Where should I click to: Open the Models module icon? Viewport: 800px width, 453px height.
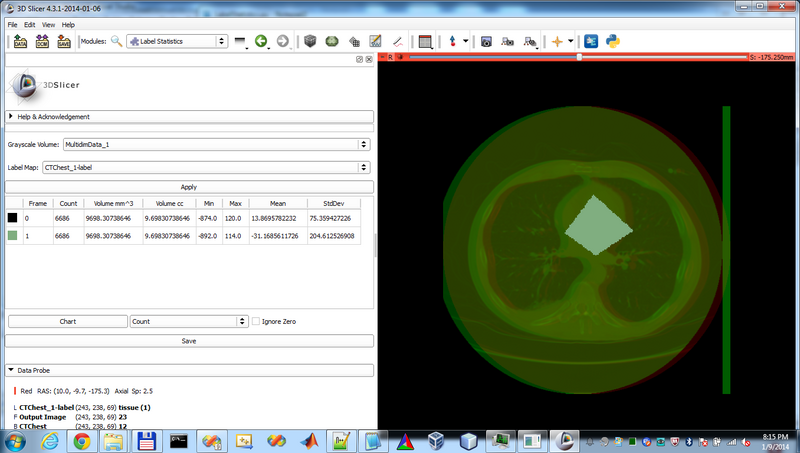[332, 41]
